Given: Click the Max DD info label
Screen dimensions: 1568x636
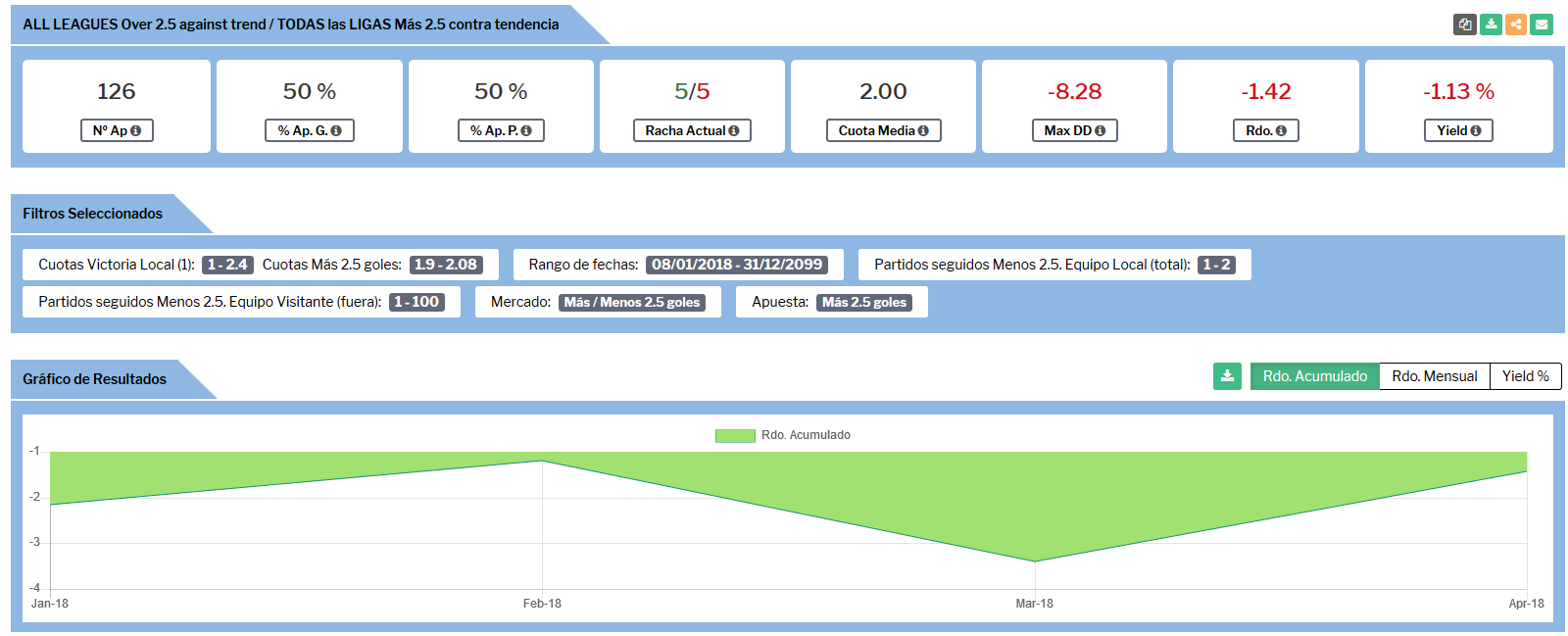Looking at the screenshot, I should click(x=1074, y=130).
